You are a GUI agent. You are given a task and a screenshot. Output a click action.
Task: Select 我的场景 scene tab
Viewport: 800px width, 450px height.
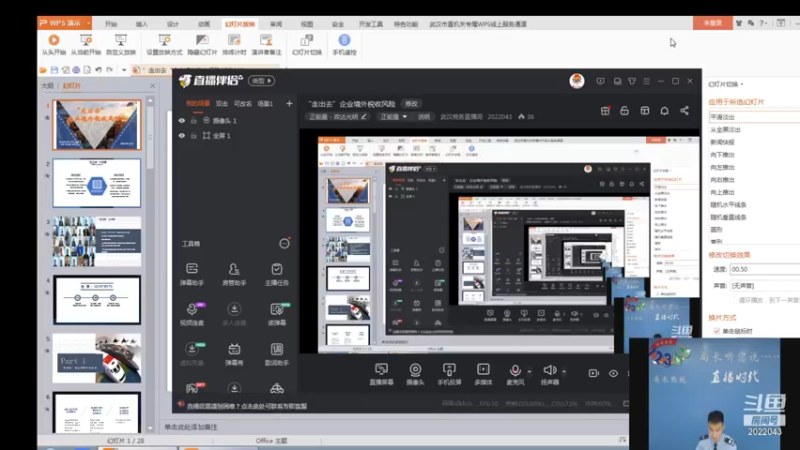pos(197,104)
